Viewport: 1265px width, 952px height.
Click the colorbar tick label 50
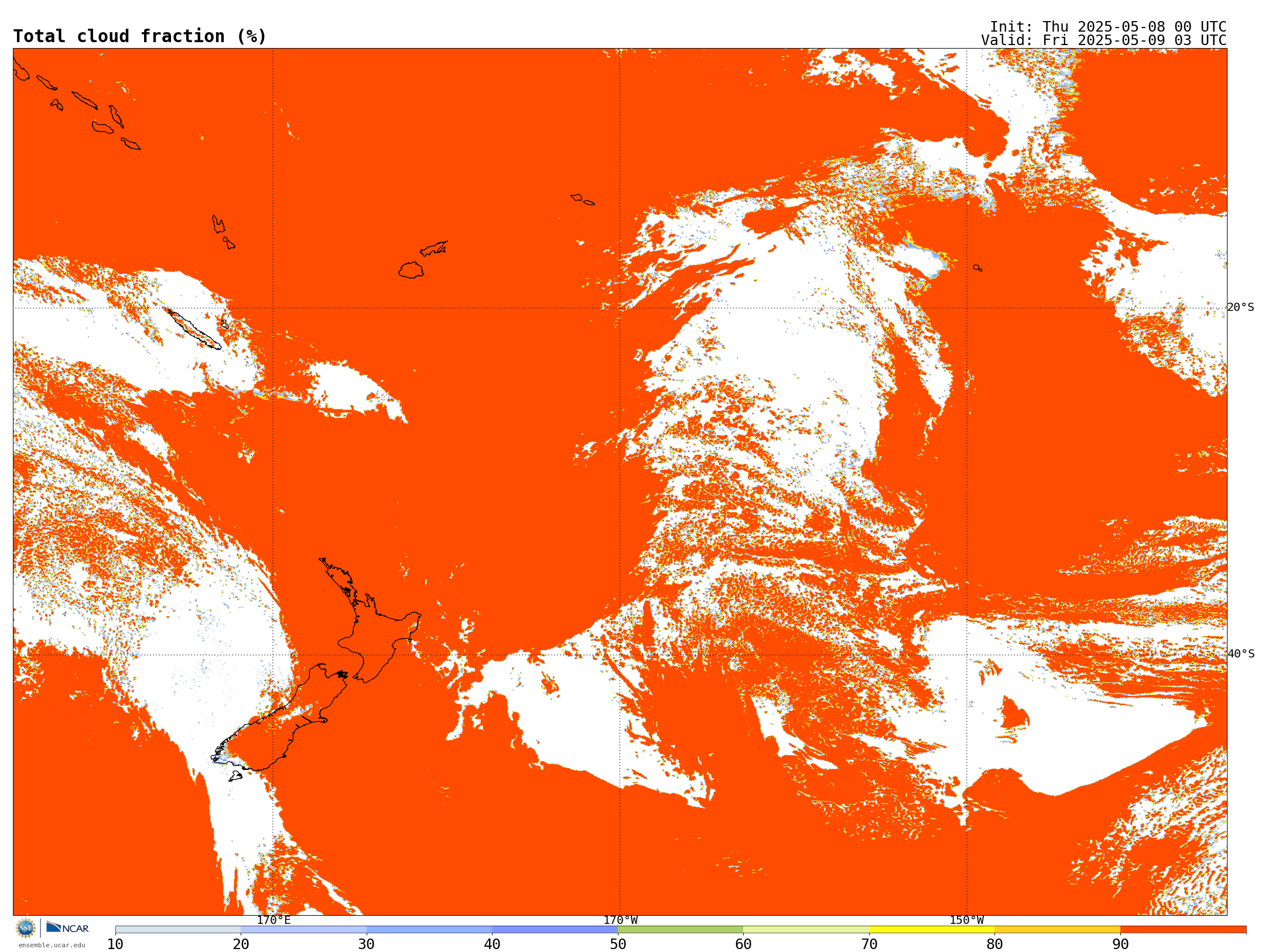tap(618, 944)
